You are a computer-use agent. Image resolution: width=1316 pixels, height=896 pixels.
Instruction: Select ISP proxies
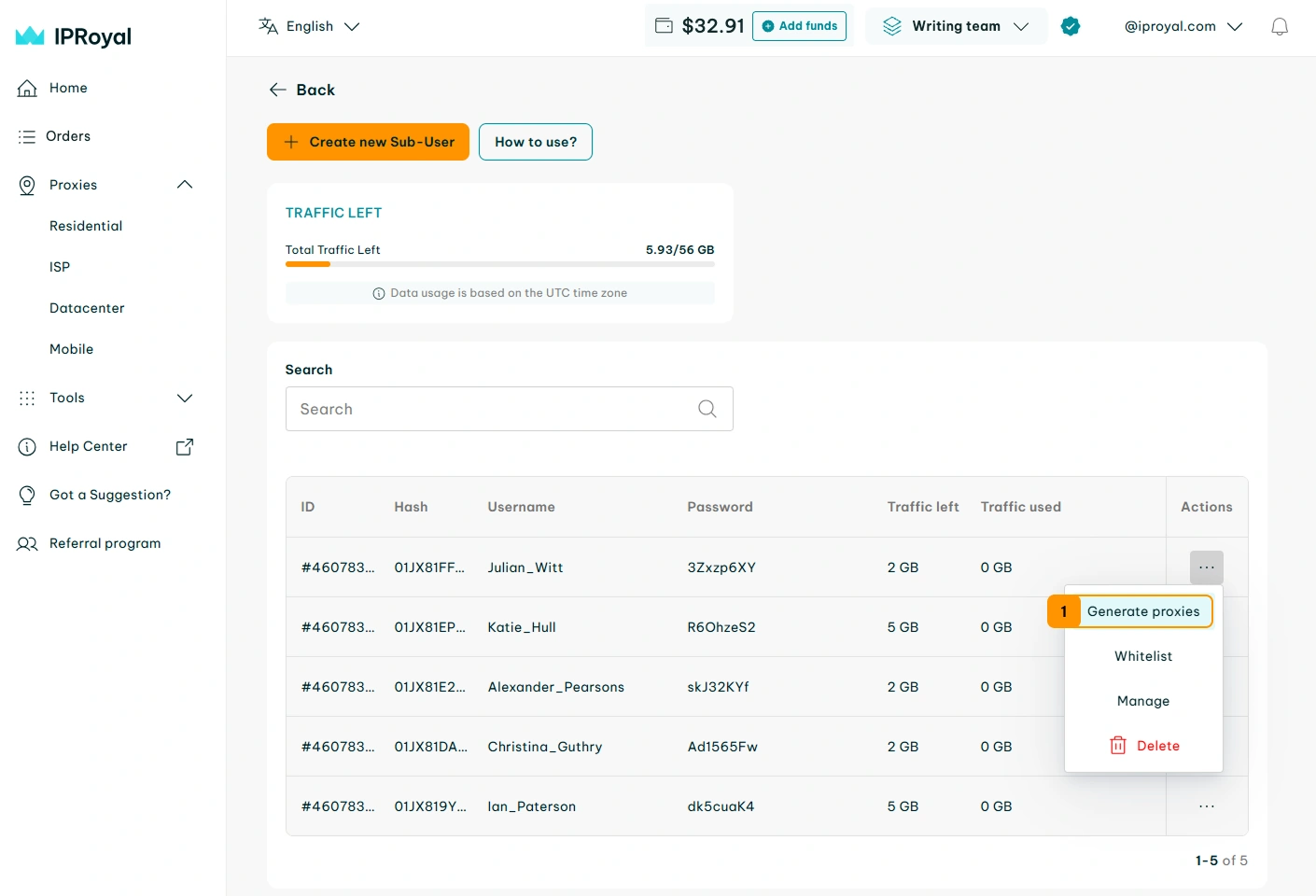(60, 267)
